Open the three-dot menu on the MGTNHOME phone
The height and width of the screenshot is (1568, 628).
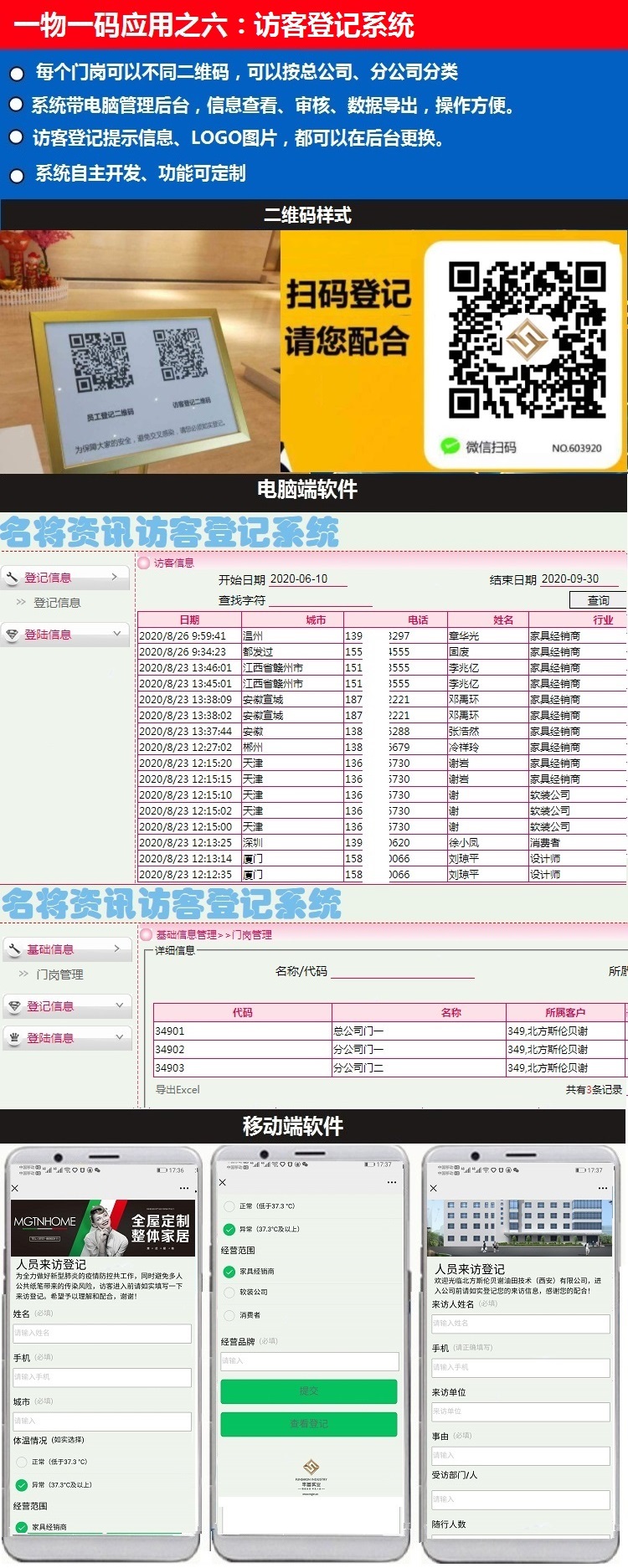pos(184,1188)
